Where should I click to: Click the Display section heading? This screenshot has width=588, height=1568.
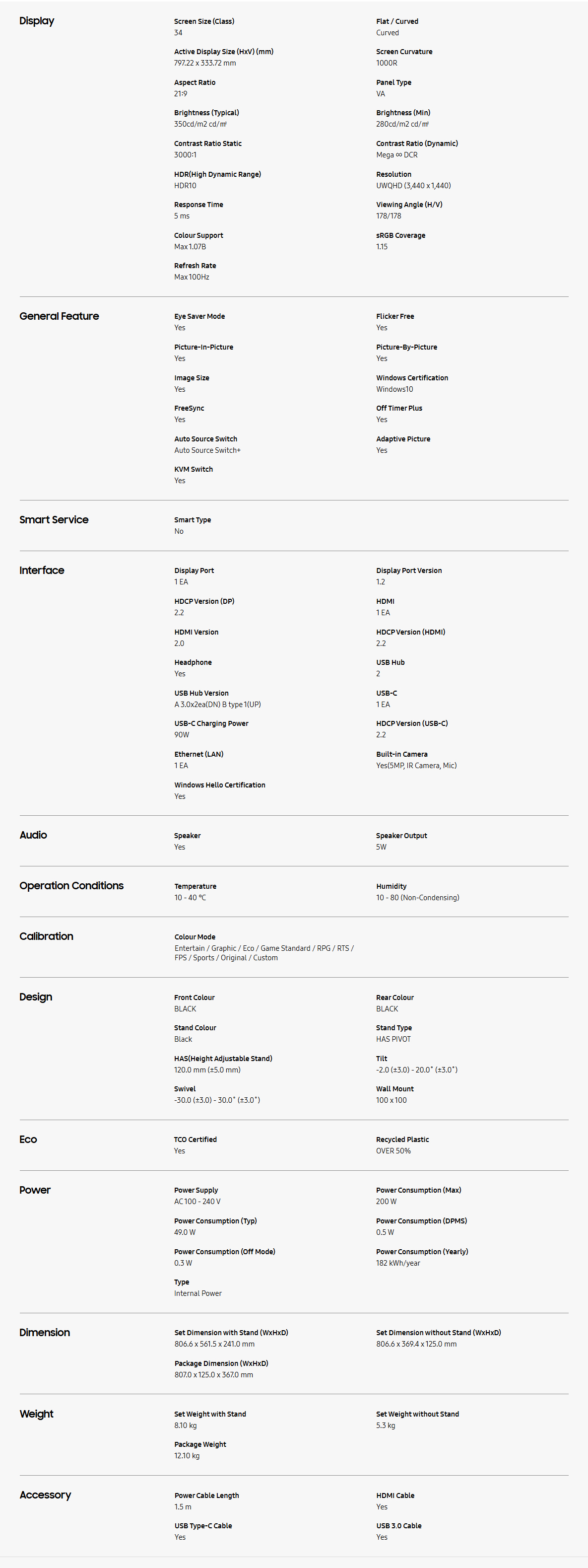click(37, 21)
